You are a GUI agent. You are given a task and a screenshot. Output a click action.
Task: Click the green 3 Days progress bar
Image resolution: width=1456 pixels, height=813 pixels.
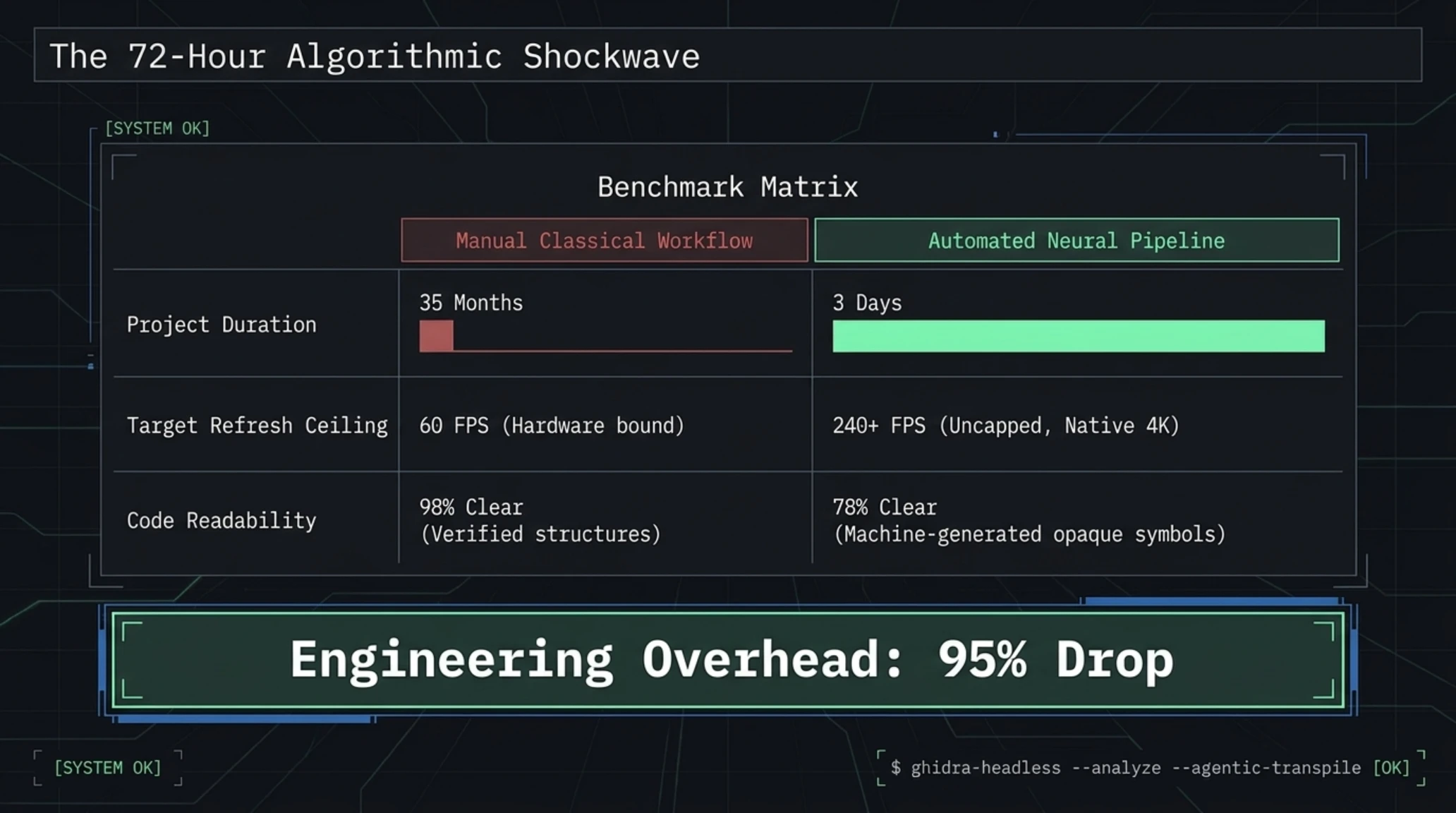pos(1079,336)
